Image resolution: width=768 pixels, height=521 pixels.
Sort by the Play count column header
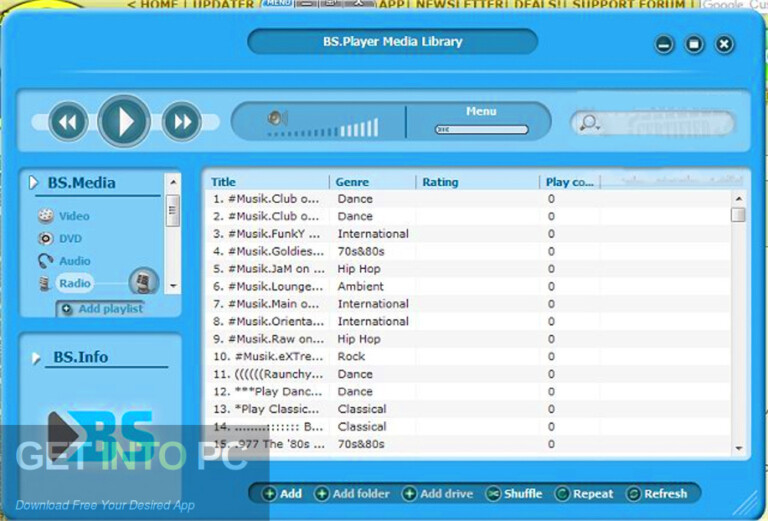tap(570, 182)
